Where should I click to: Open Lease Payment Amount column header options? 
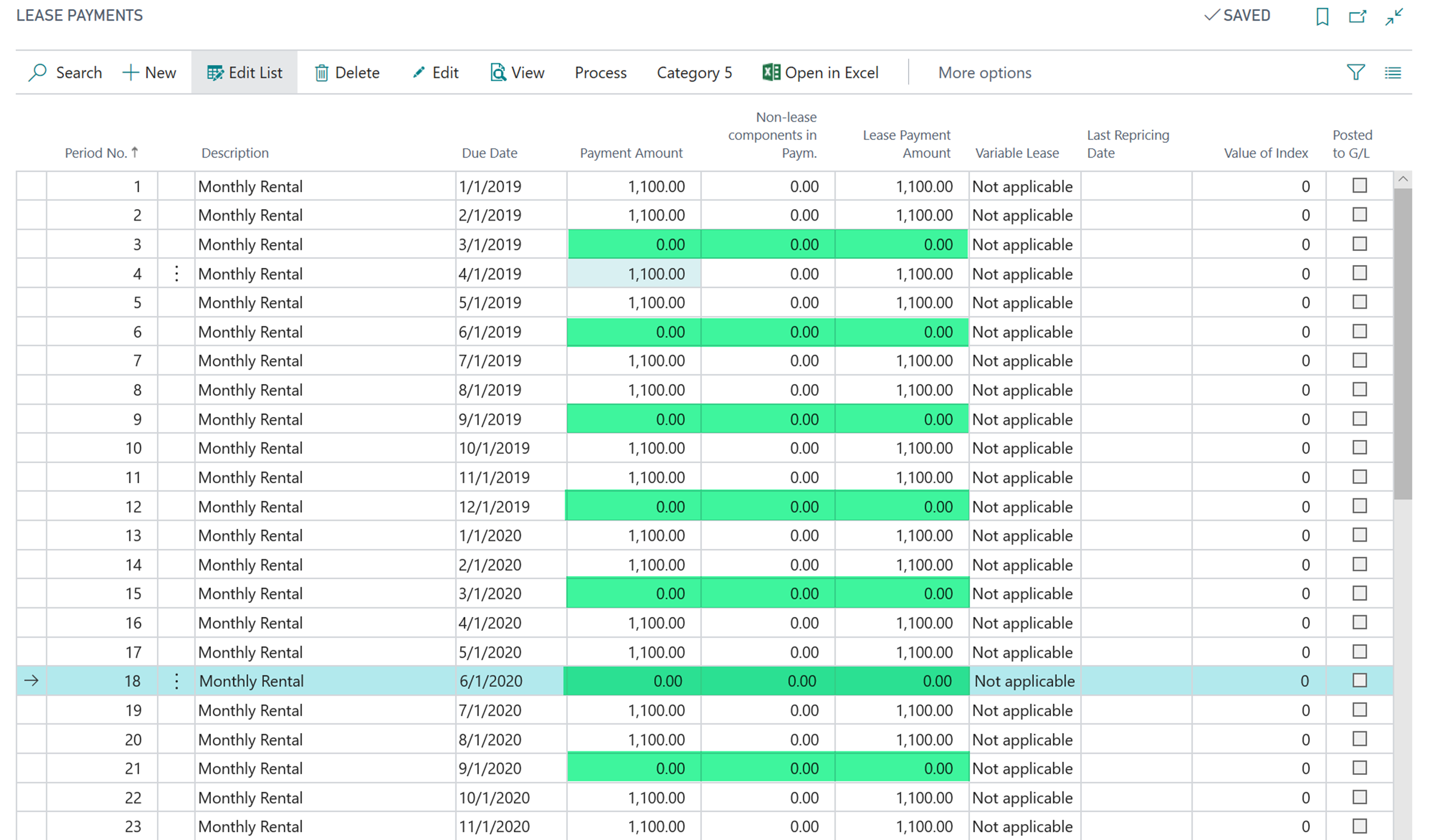(906, 144)
